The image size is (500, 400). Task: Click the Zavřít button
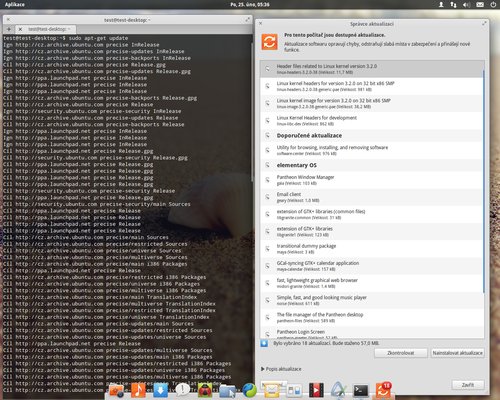pos(468,385)
